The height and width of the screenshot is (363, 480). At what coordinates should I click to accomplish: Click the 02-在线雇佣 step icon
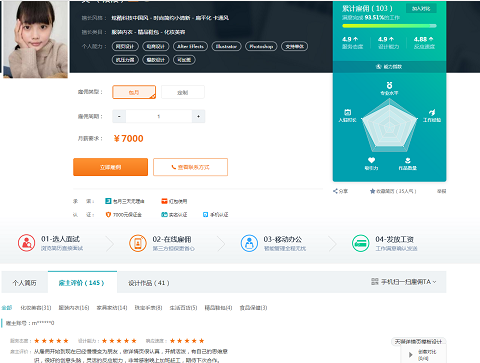tap(138, 243)
